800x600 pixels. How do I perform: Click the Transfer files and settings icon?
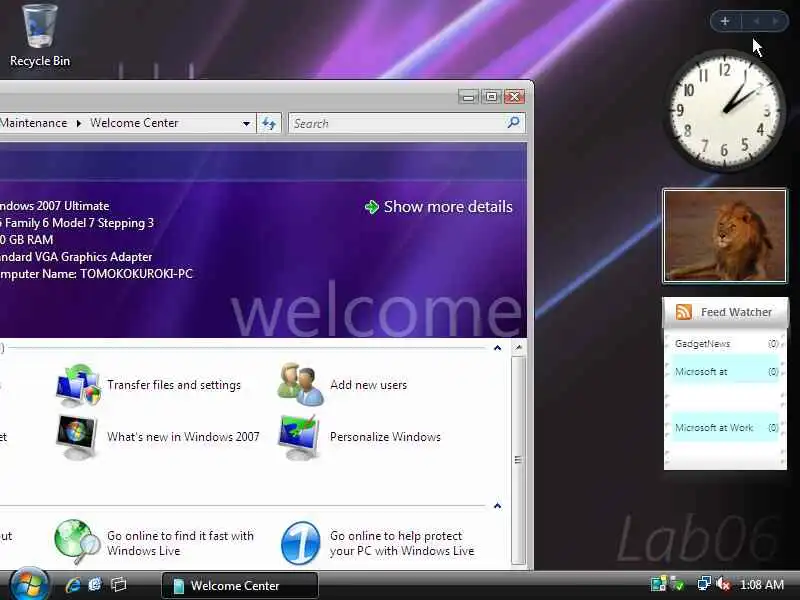[x=78, y=385]
